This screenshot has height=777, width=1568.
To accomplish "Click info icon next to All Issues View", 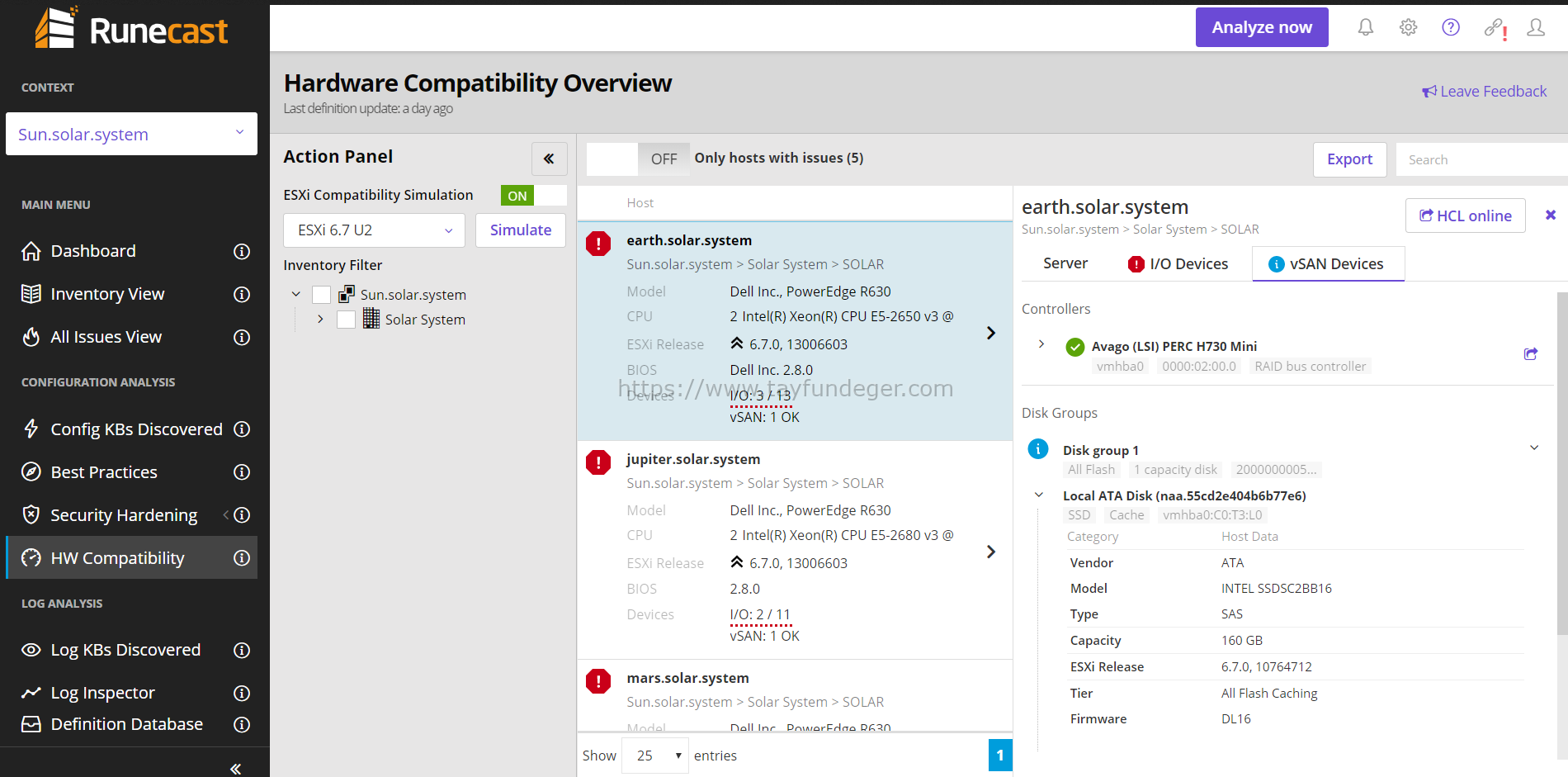I will (x=242, y=337).
